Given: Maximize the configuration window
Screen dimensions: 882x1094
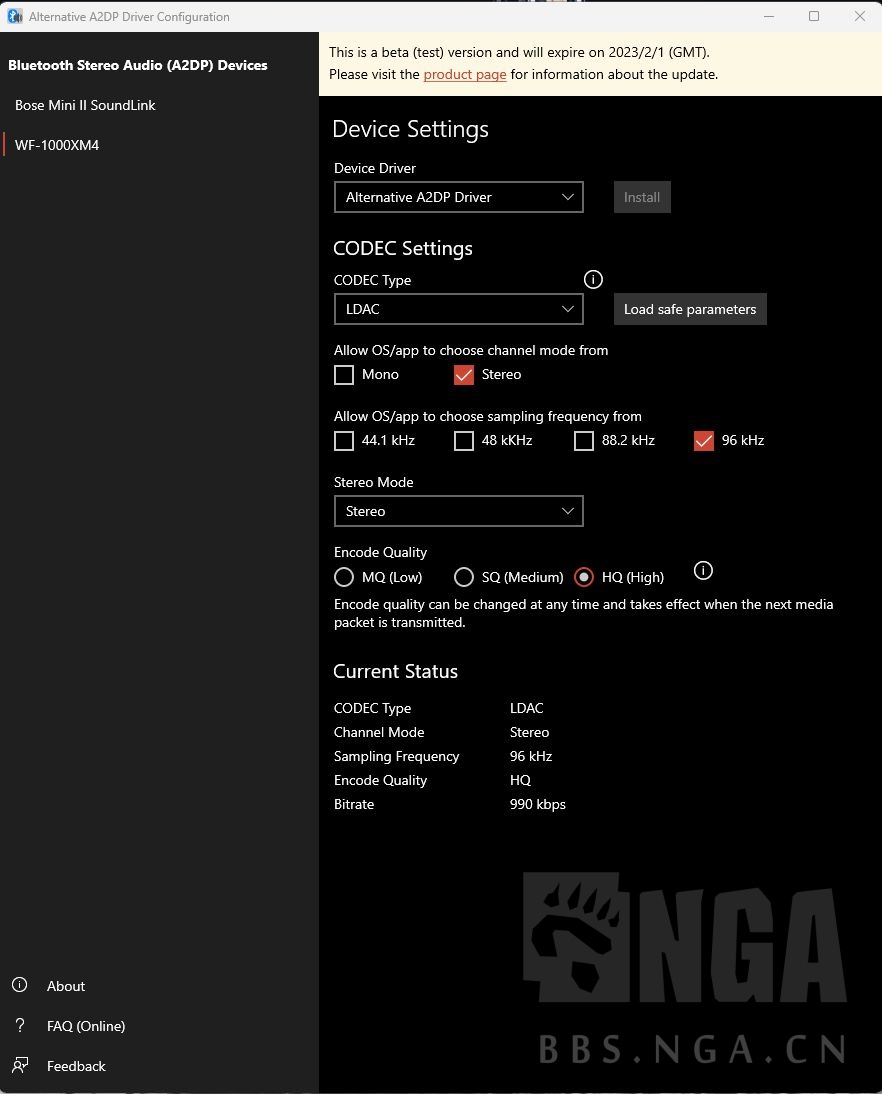Looking at the screenshot, I should (814, 16).
